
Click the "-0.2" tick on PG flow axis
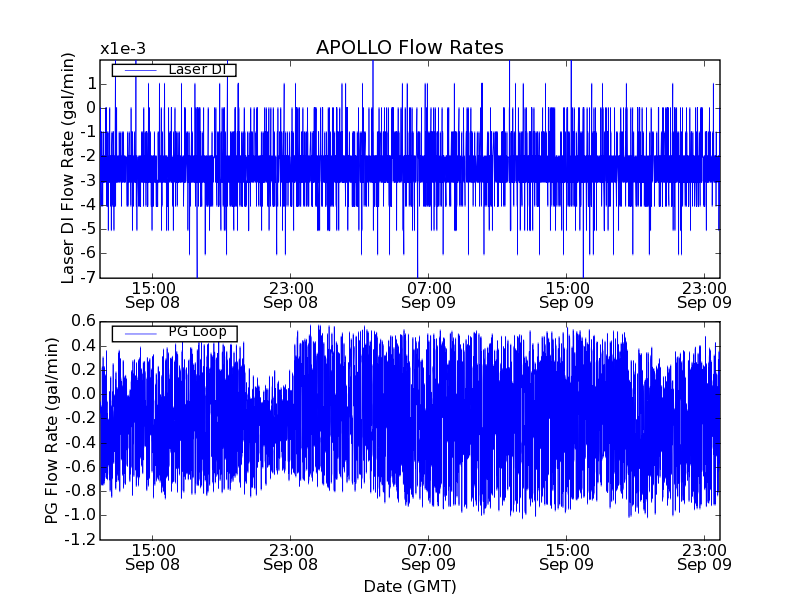click(80, 418)
